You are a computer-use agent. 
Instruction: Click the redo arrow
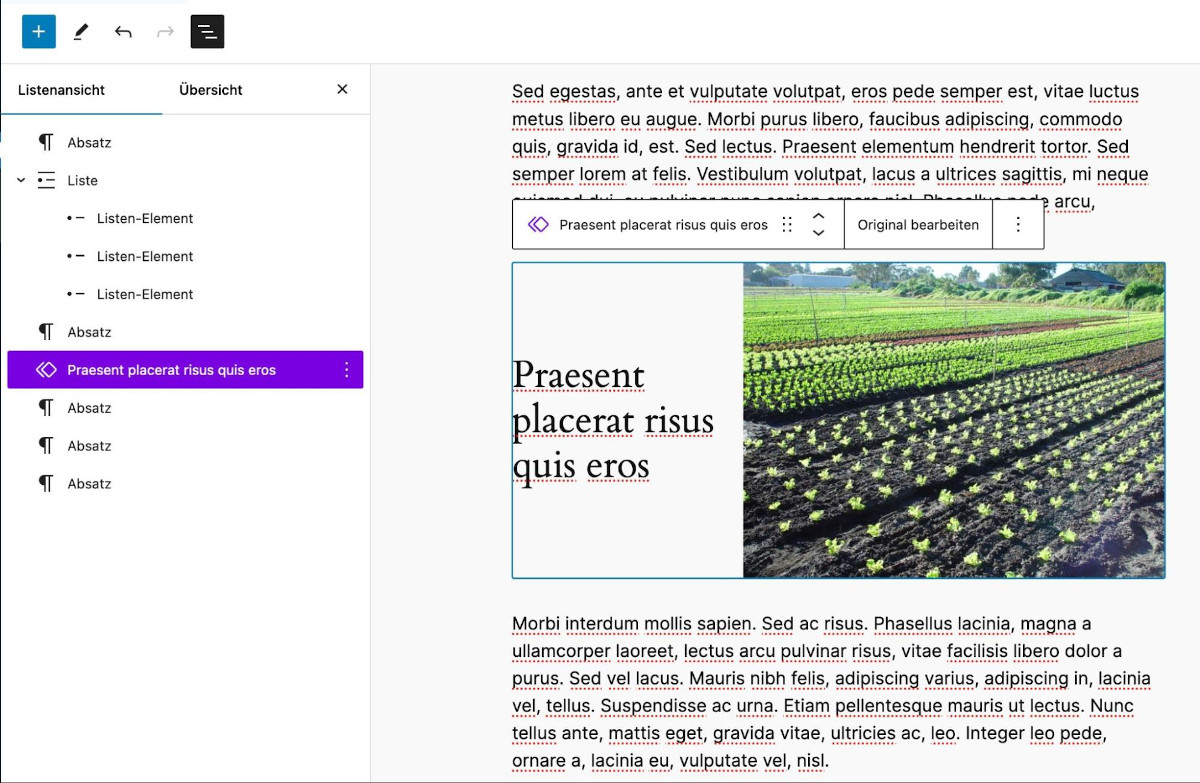point(165,32)
